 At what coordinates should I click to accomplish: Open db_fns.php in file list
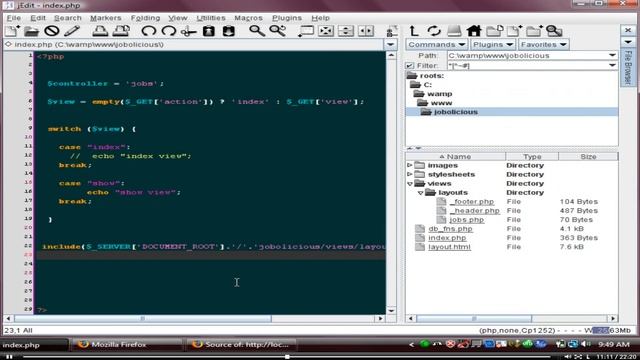tap(450, 229)
